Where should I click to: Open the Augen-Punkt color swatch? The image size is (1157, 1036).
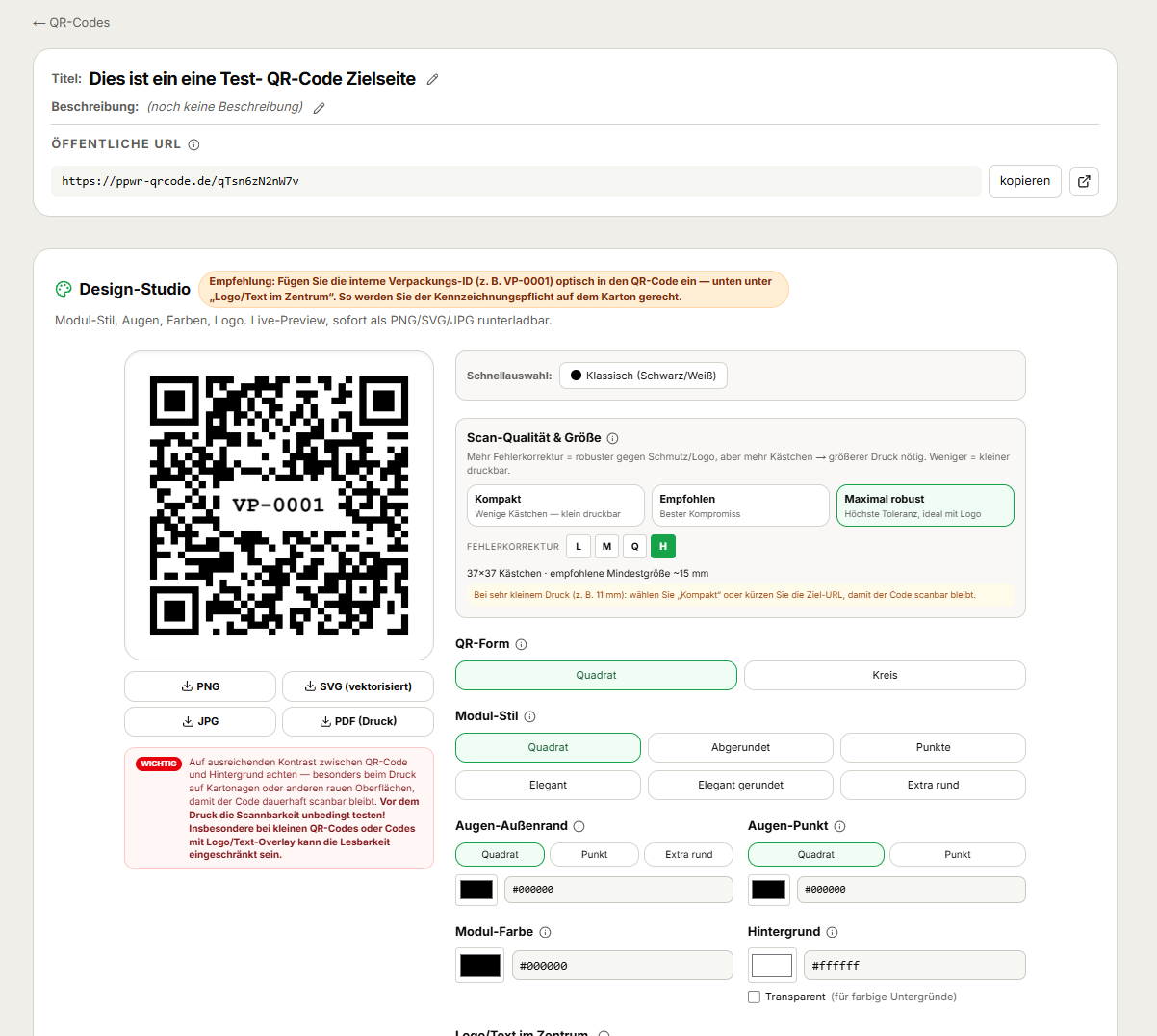[769, 890]
